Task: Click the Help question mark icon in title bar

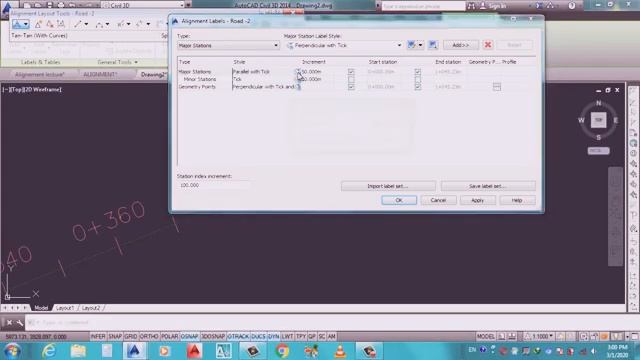Action: (571, 6)
